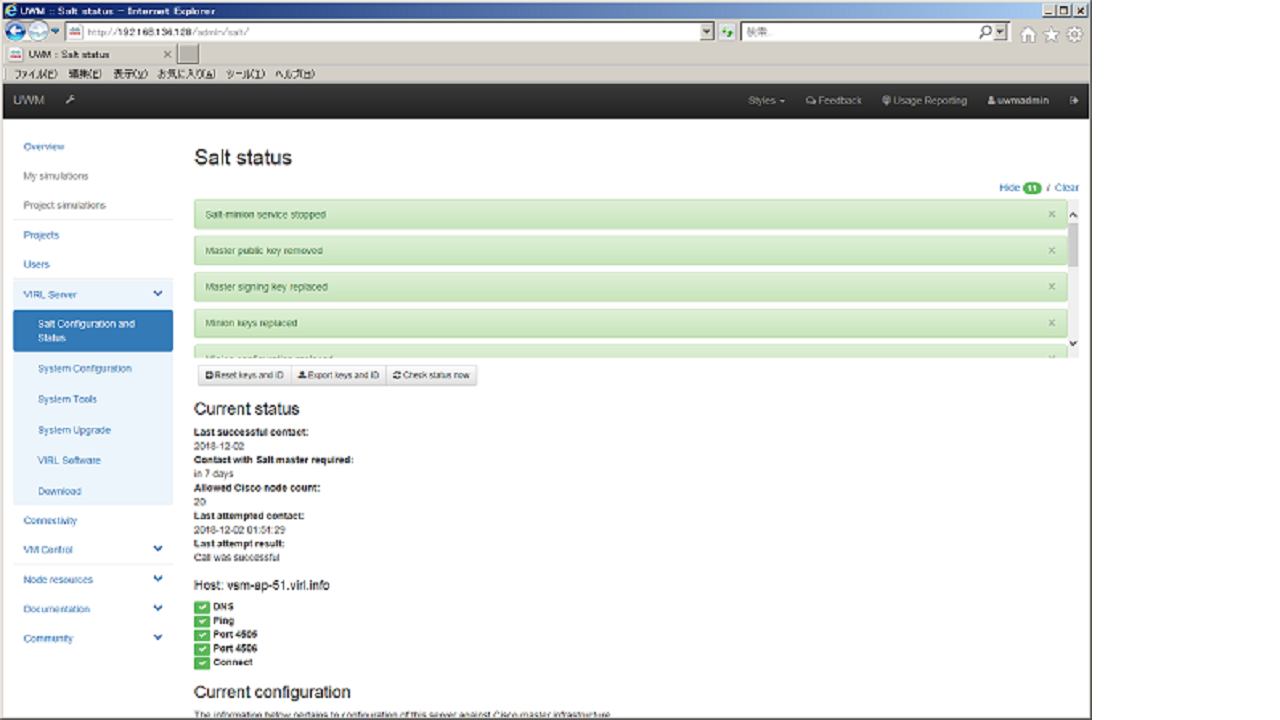This screenshot has height=720, width=1280.
Task: Open the back-forward history dropdown arrow
Action: coord(56,32)
